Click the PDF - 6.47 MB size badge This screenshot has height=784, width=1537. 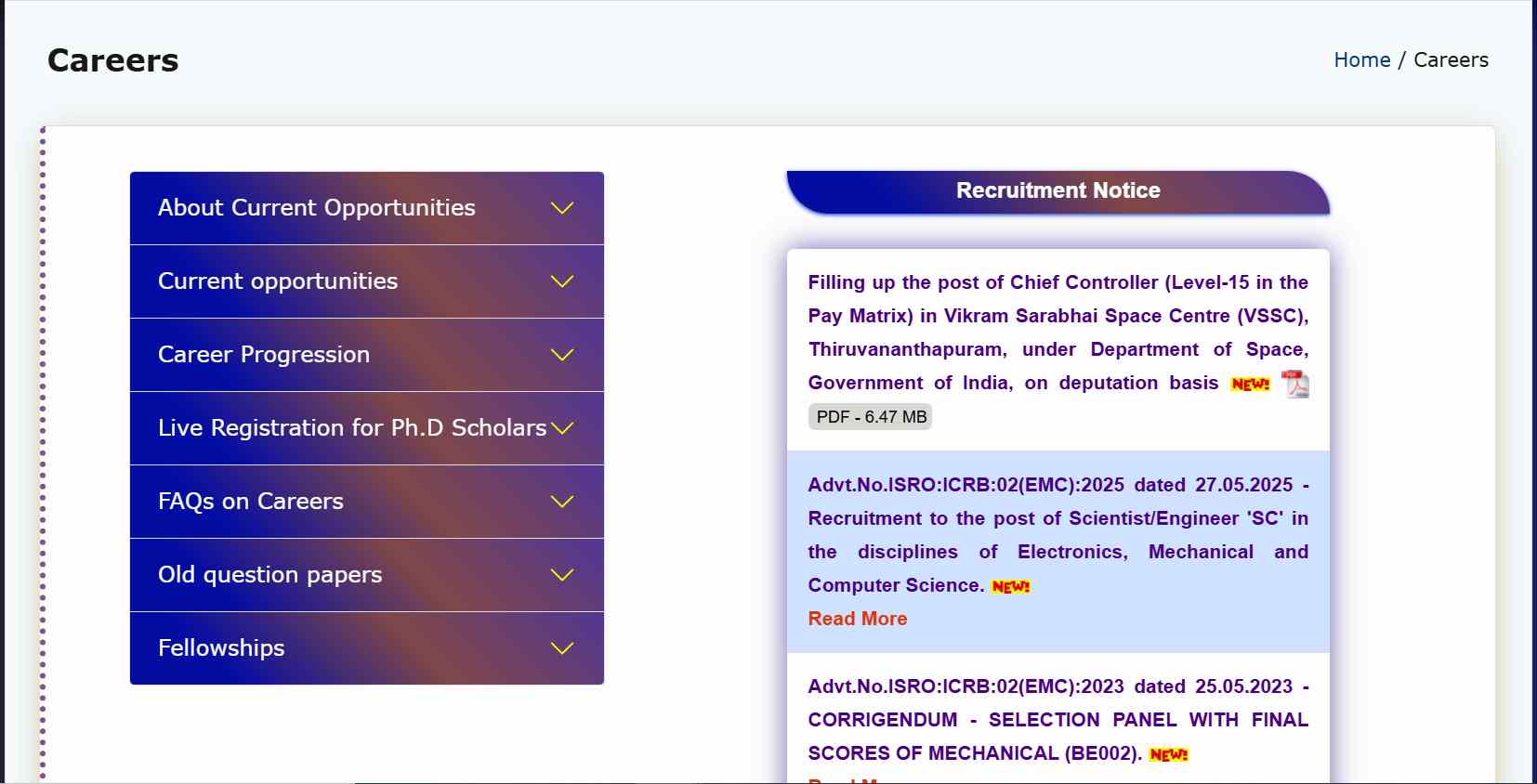click(x=871, y=417)
